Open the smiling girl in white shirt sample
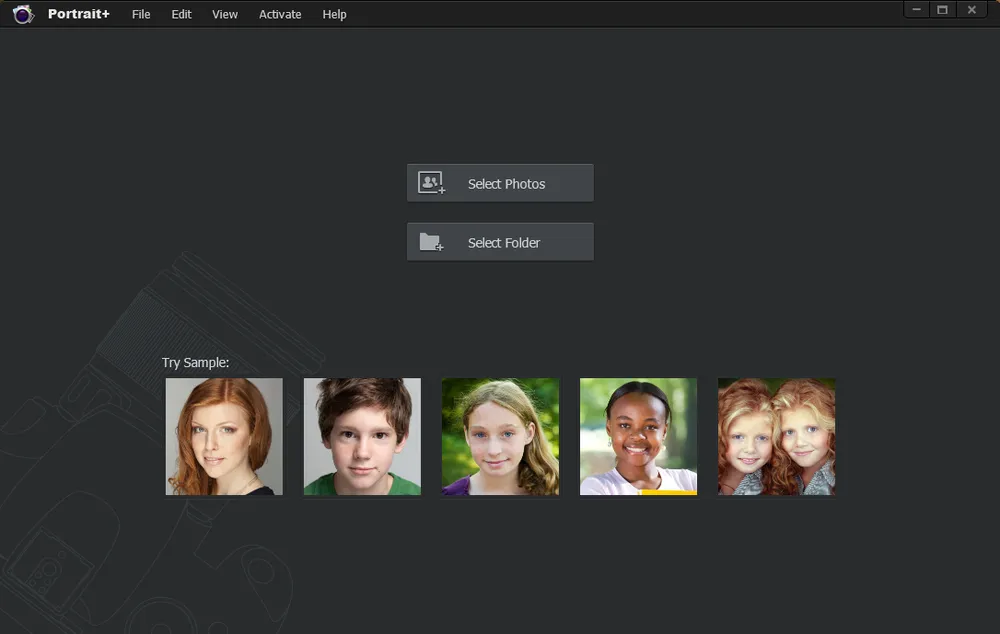Viewport: 1000px width, 634px height. pyautogui.click(x=638, y=436)
